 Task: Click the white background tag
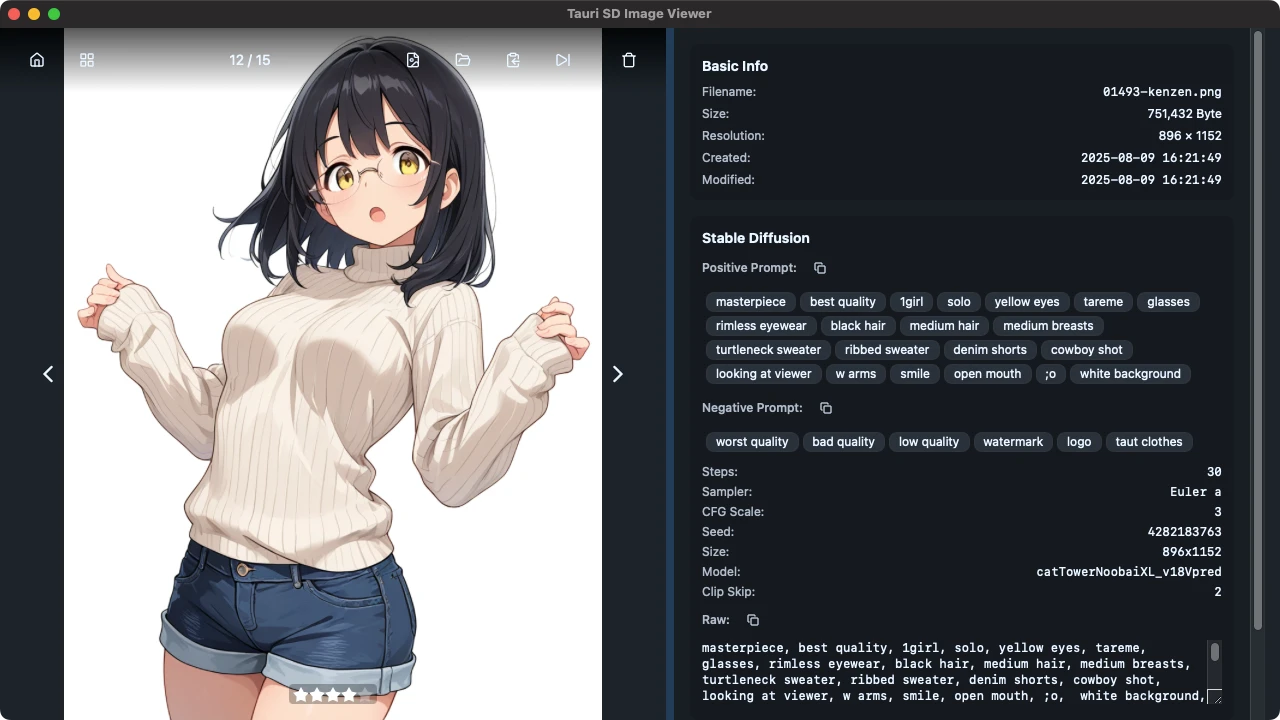pos(1130,373)
